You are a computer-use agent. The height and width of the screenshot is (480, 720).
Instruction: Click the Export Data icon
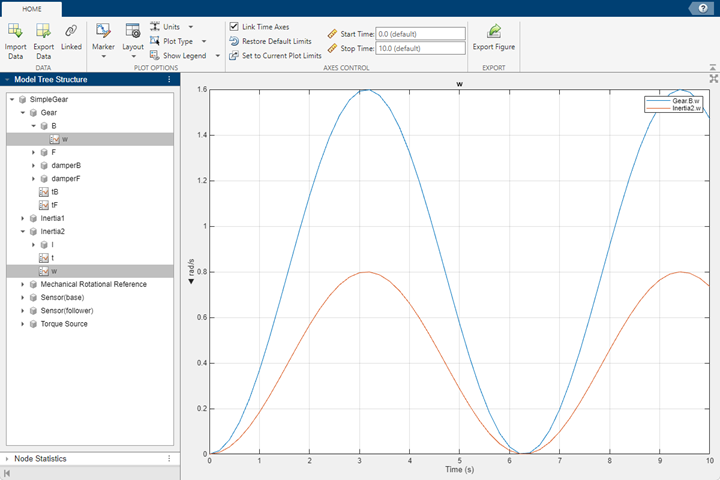[43, 32]
